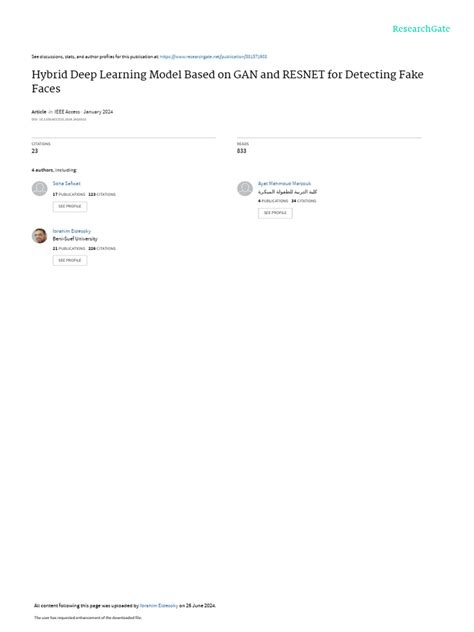474x632 pixels.
Task: Click the DOI text below Article line
Action: pos(59,119)
